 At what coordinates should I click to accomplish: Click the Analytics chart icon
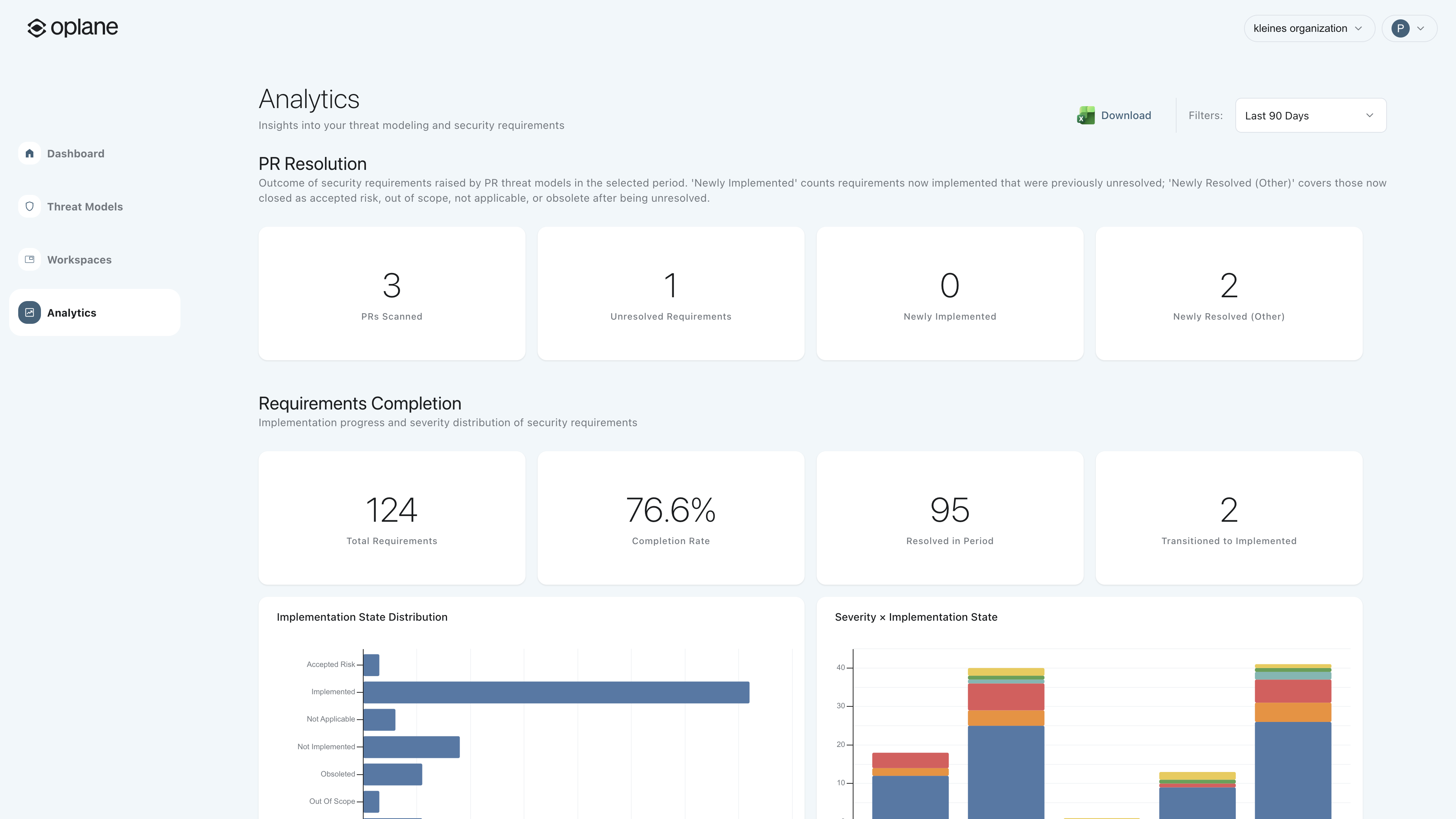(30, 312)
